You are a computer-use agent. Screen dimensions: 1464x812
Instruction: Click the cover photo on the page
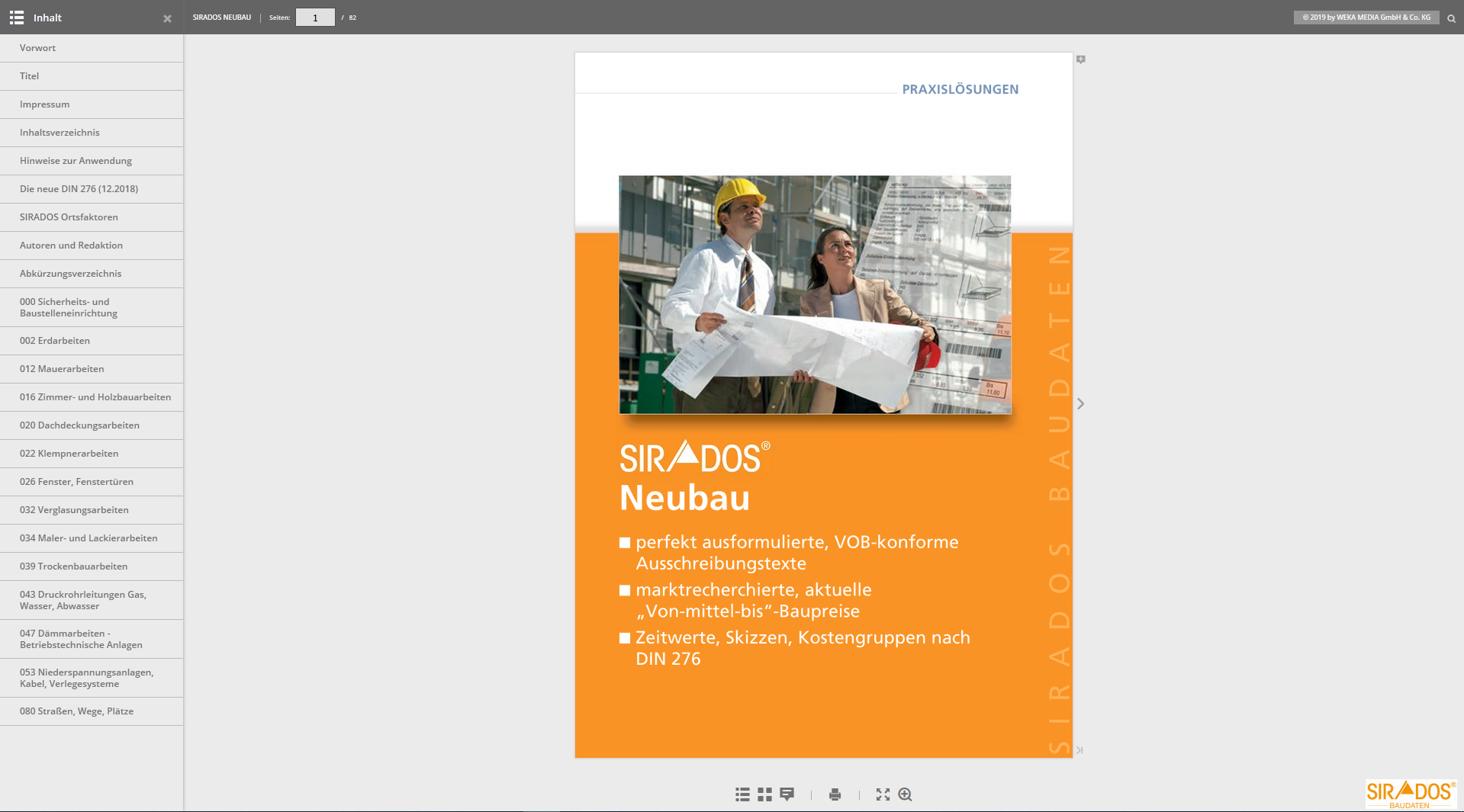pos(815,295)
